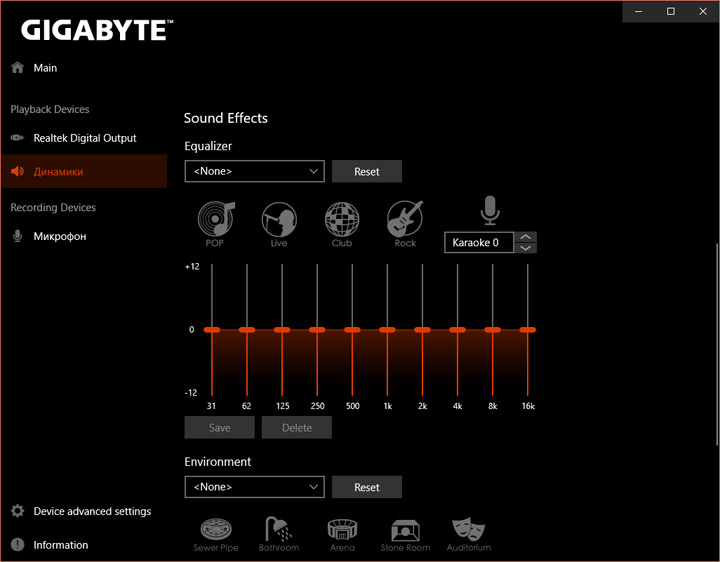Close the GIGABYTE audio window
720x562 pixels.
click(703, 11)
